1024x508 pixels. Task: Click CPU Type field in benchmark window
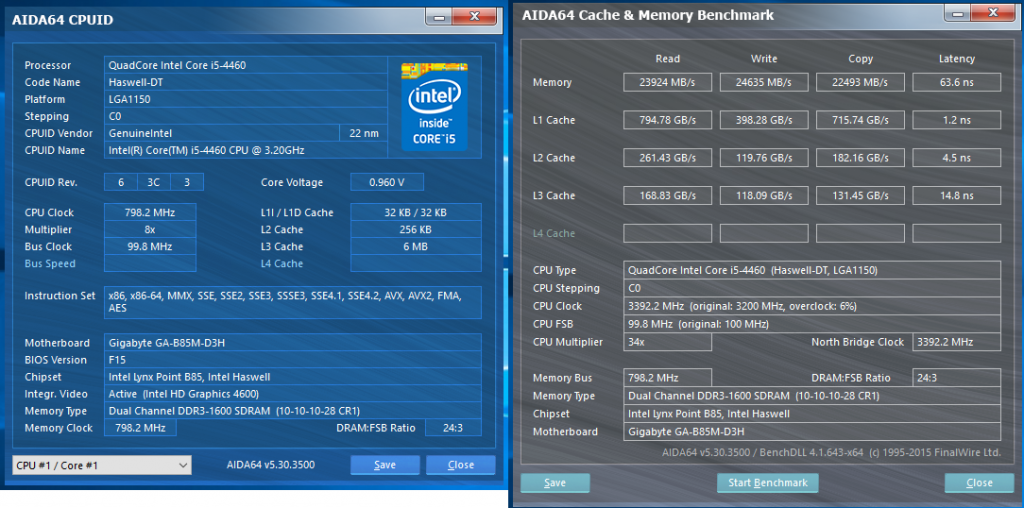(x=812, y=270)
